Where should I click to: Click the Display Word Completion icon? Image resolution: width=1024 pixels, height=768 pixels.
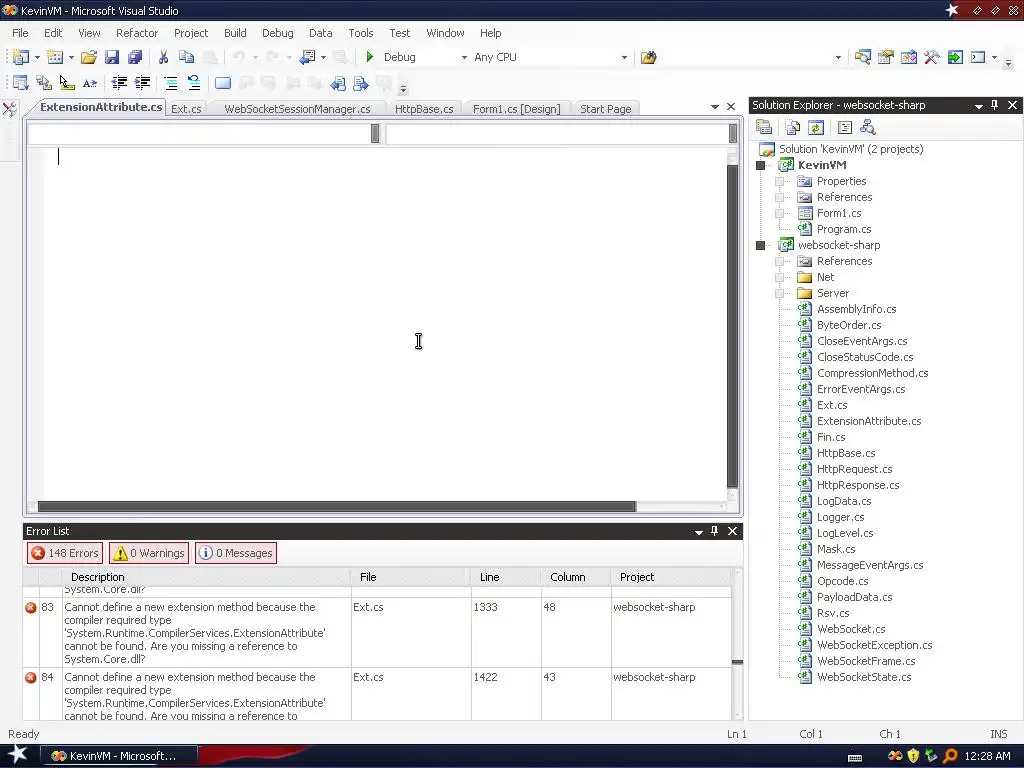click(x=90, y=83)
